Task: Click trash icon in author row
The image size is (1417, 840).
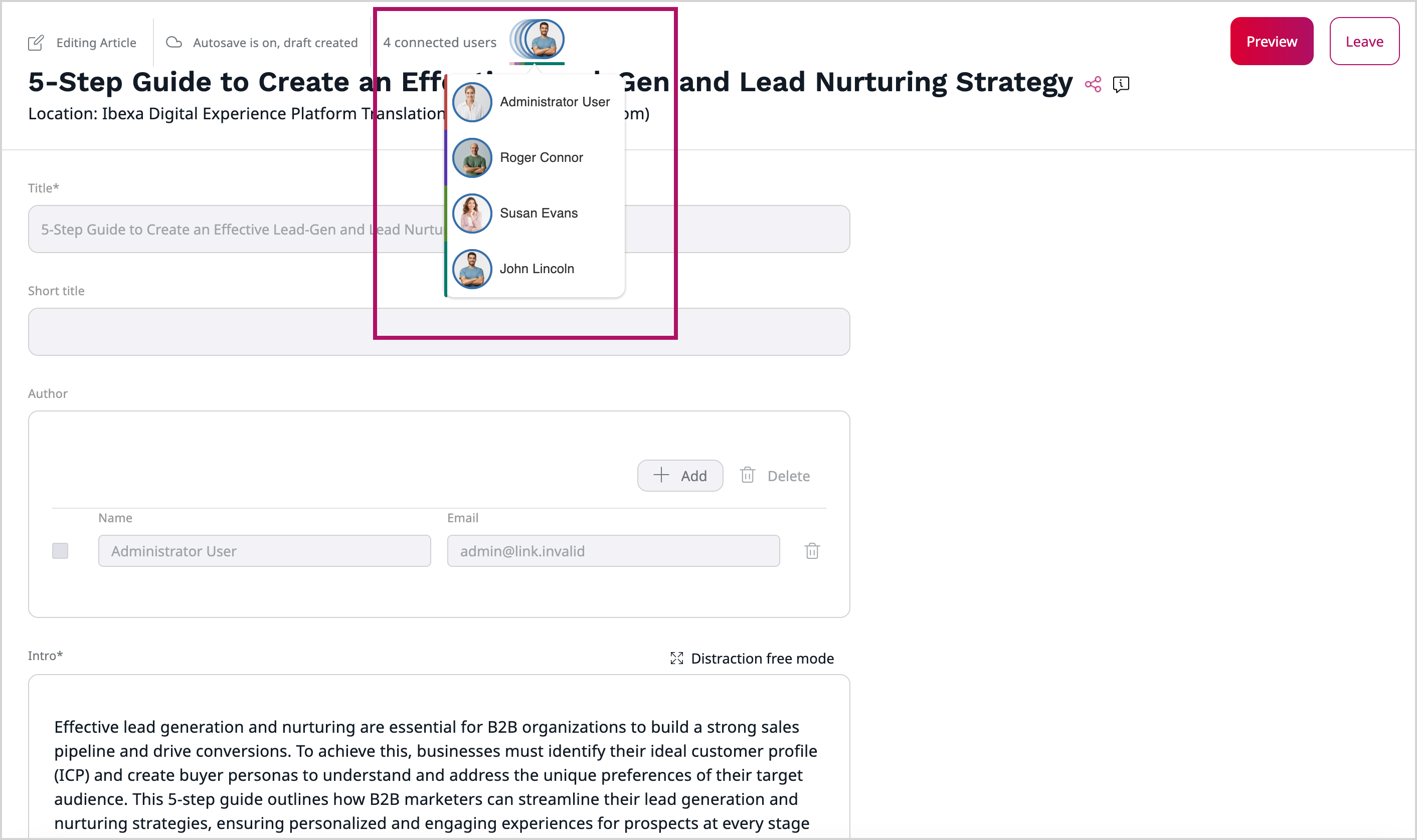Action: point(812,551)
